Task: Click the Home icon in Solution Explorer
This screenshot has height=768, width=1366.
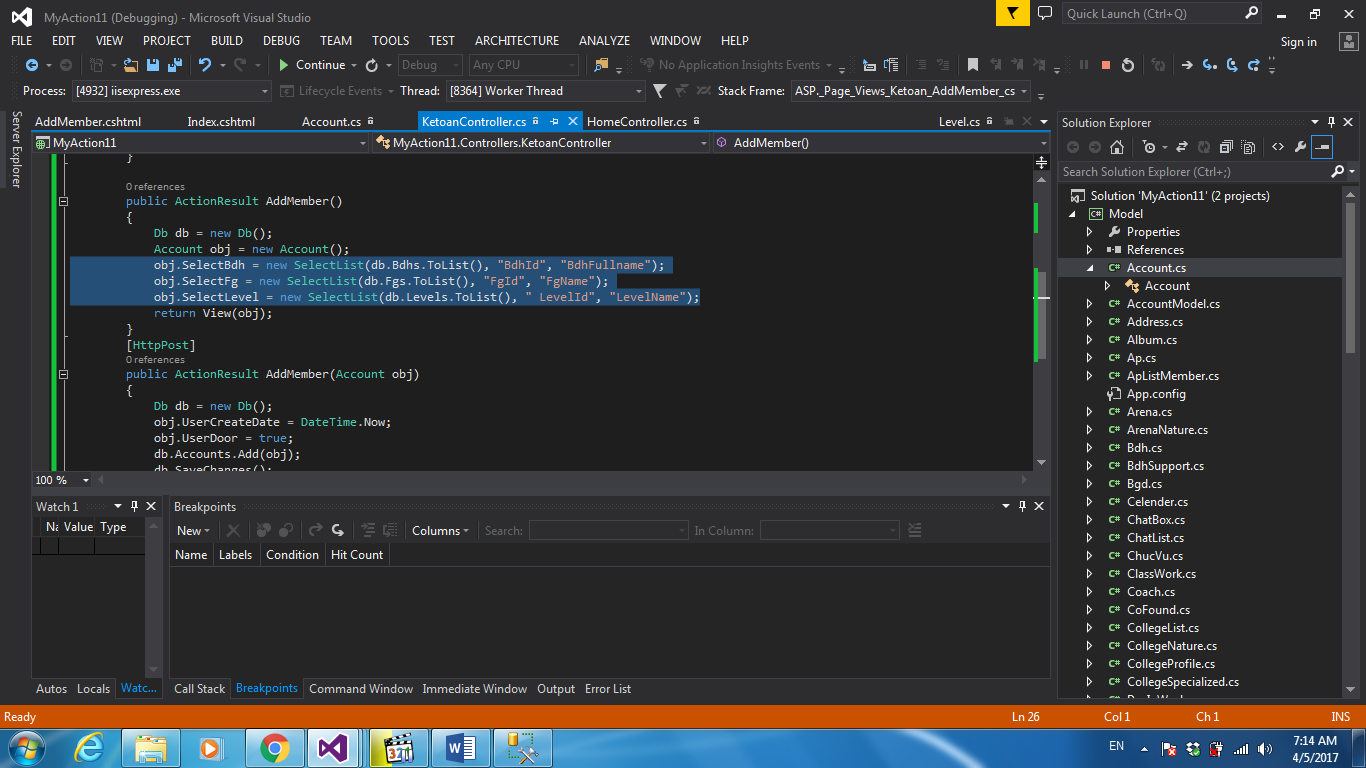Action: pos(1117,147)
